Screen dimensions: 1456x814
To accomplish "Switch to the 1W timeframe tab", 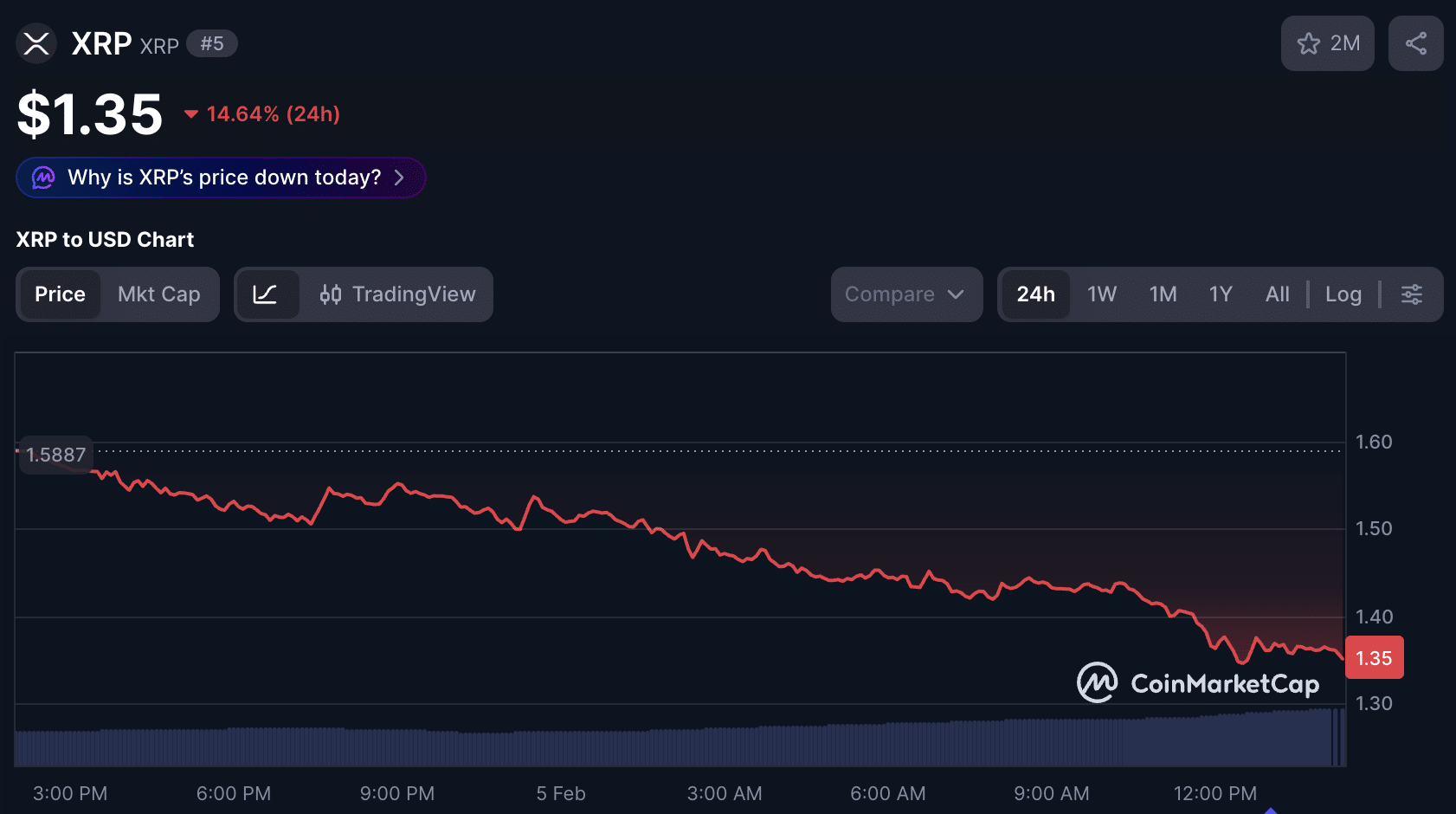I will pyautogui.click(x=1101, y=294).
